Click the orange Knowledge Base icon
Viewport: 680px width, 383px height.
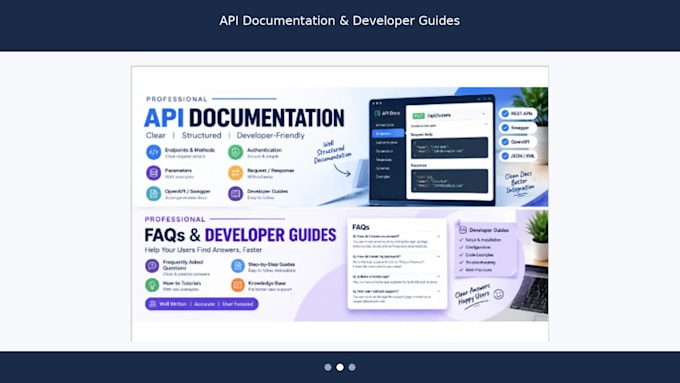tap(238, 285)
